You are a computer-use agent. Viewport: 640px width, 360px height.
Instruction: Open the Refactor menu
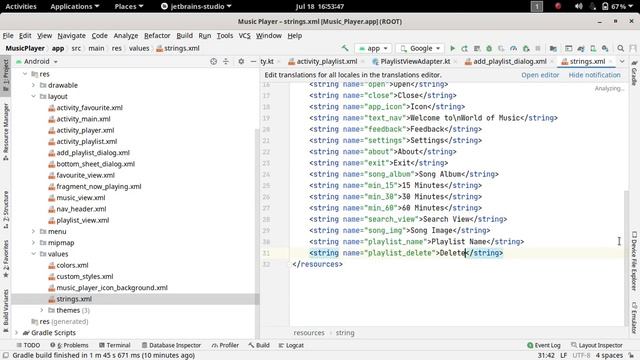pyautogui.click(x=157, y=36)
